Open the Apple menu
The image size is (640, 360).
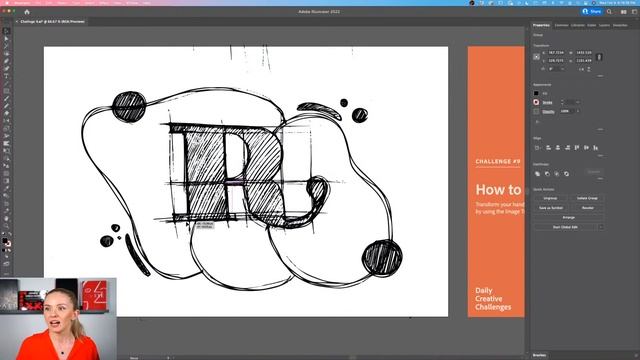7,2
